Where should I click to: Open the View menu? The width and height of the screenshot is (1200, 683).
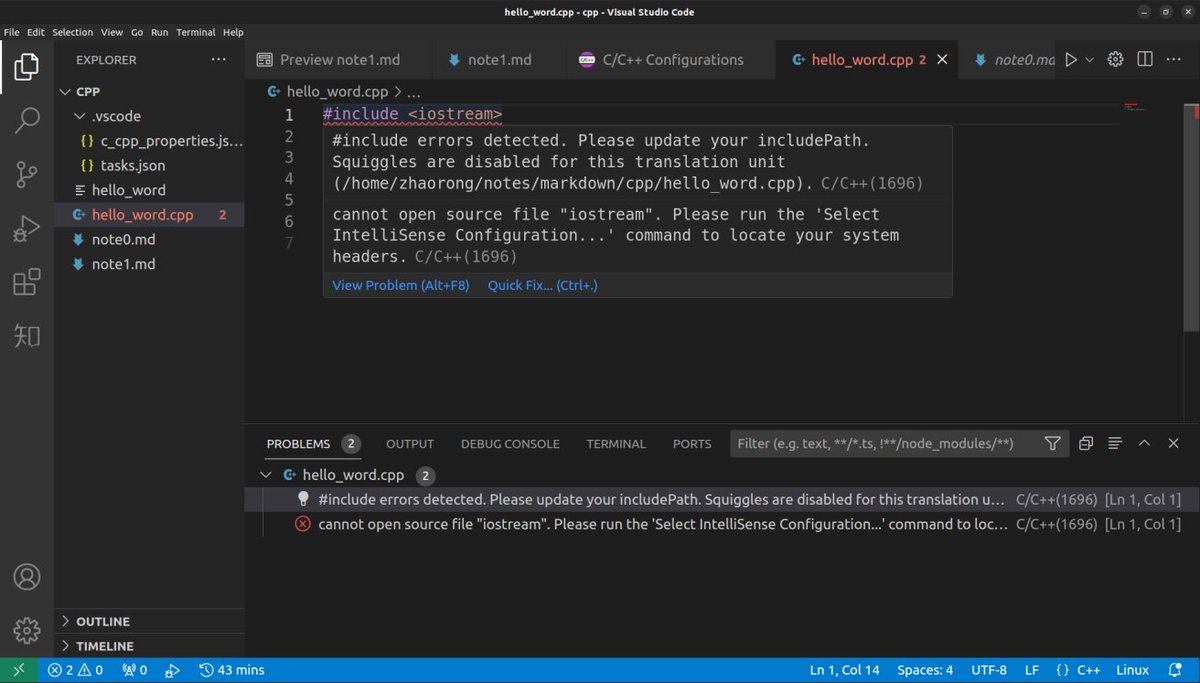click(x=112, y=32)
